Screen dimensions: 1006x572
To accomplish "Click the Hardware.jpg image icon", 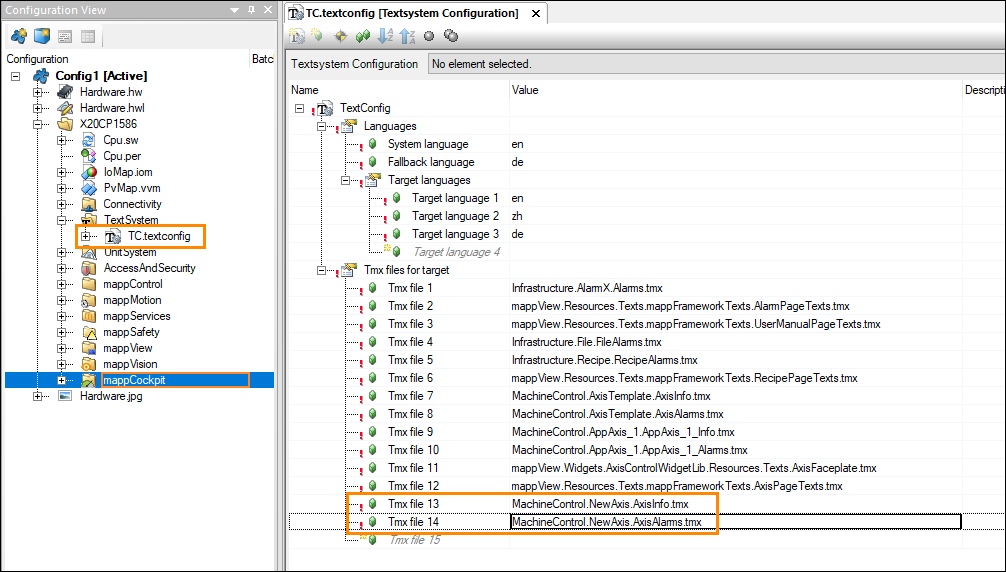I will pyautogui.click(x=65, y=396).
